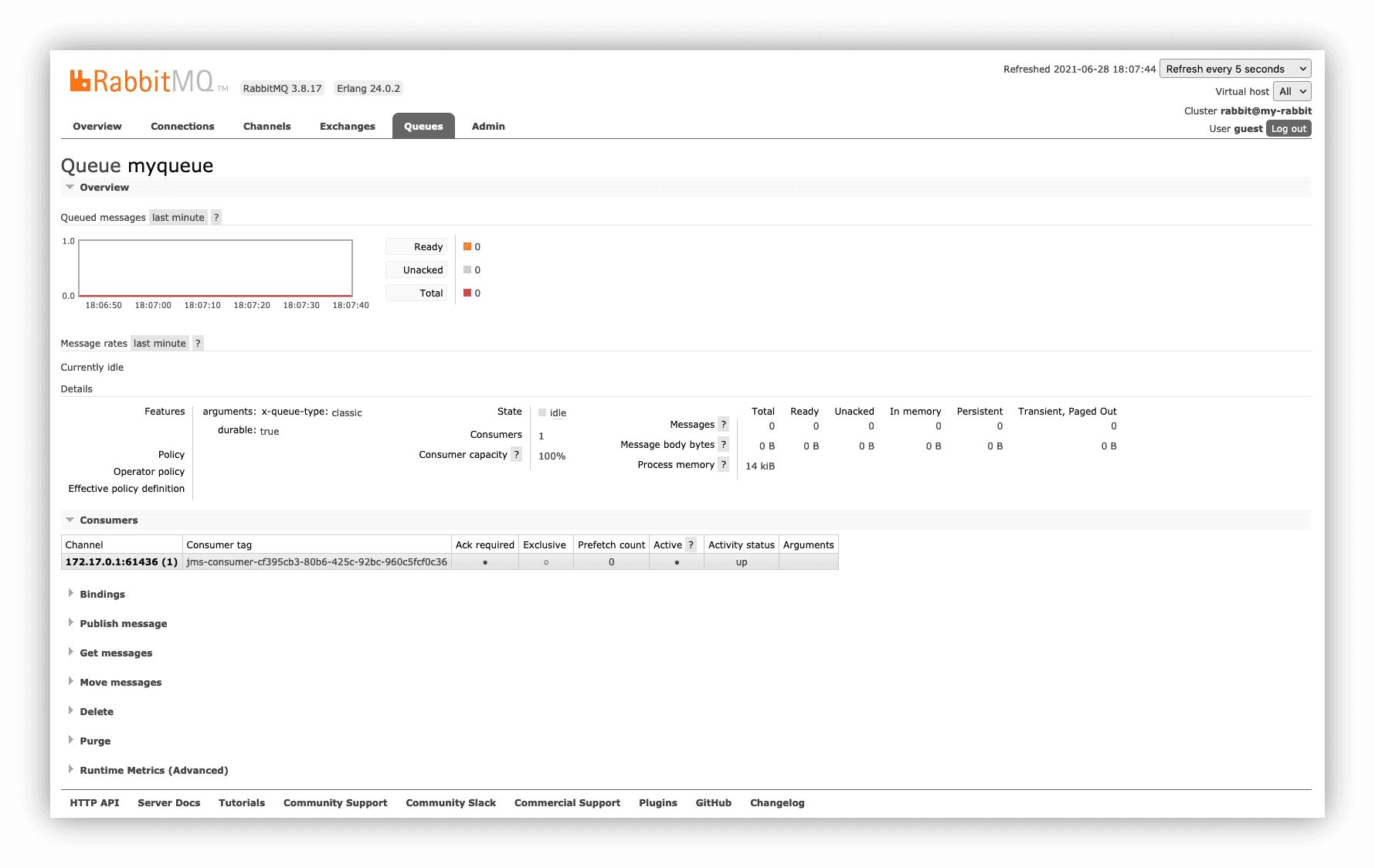The image size is (1375, 868).
Task: Select the Queues tab
Action: click(x=423, y=127)
